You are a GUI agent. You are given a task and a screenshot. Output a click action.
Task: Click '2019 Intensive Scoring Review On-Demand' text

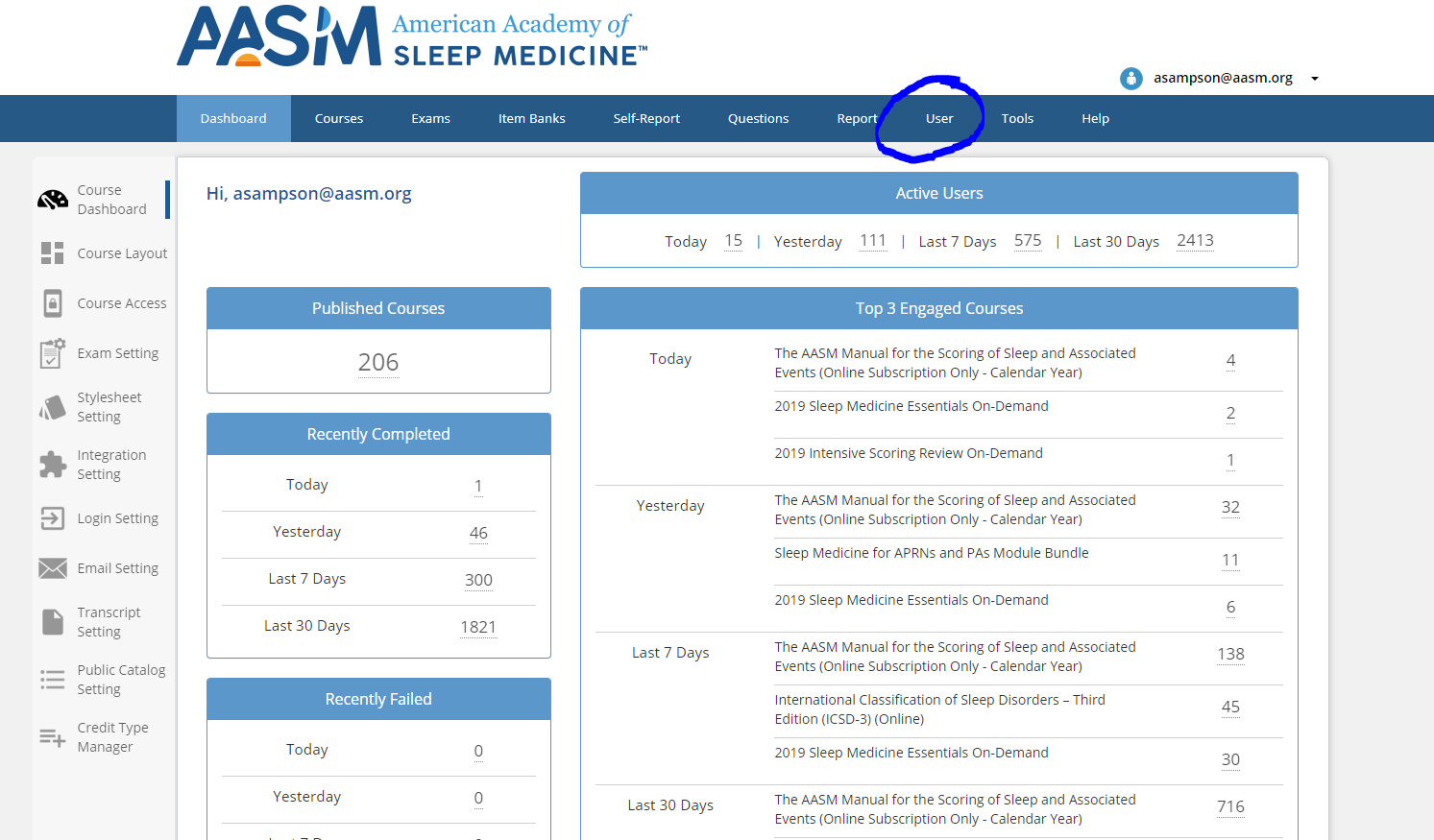tap(909, 453)
